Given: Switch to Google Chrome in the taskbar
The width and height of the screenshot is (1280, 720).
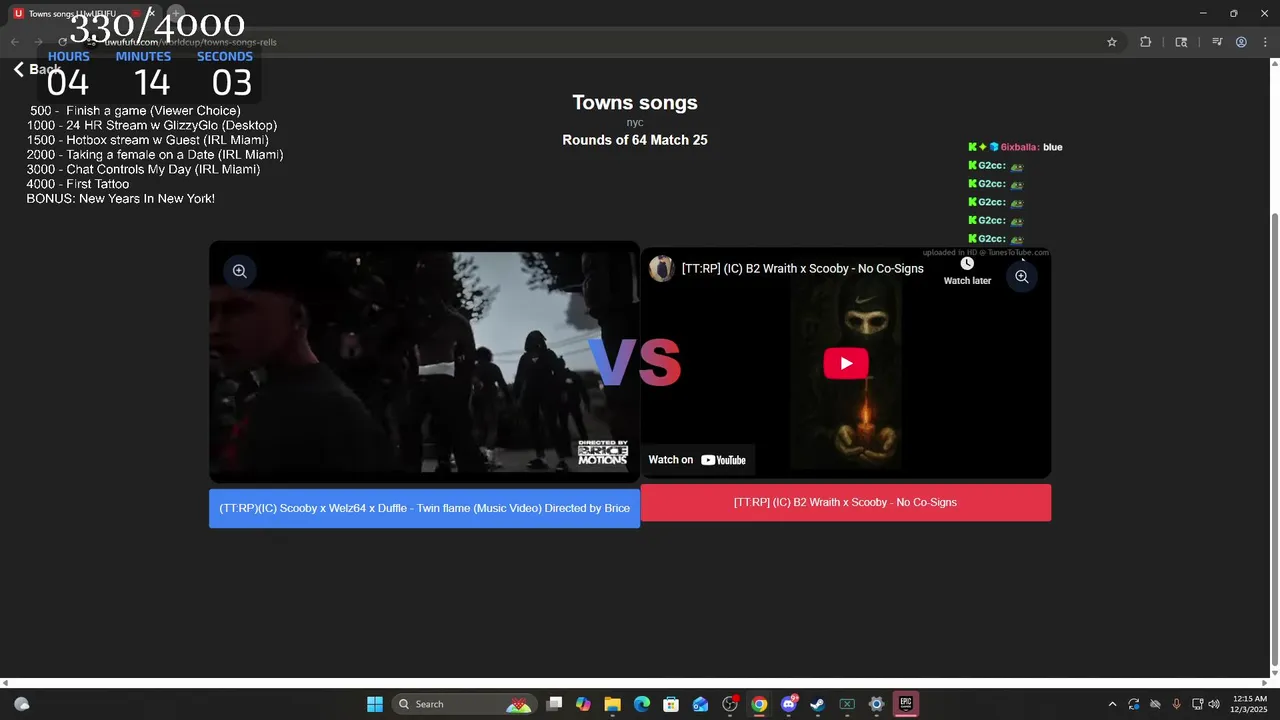Looking at the screenshot, I should (759, 704).
